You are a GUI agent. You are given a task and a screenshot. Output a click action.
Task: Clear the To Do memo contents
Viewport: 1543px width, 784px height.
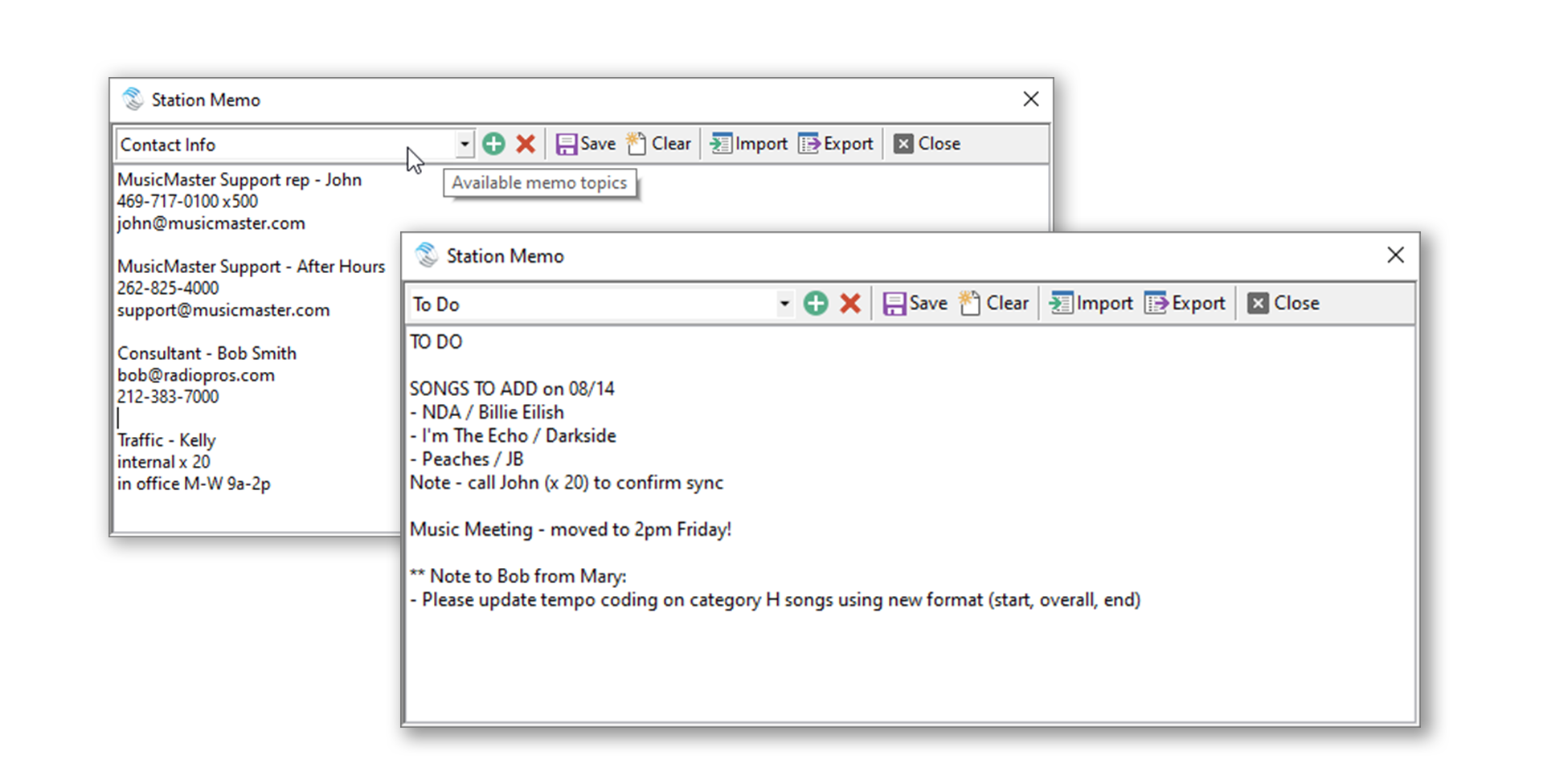pos(994,304)
